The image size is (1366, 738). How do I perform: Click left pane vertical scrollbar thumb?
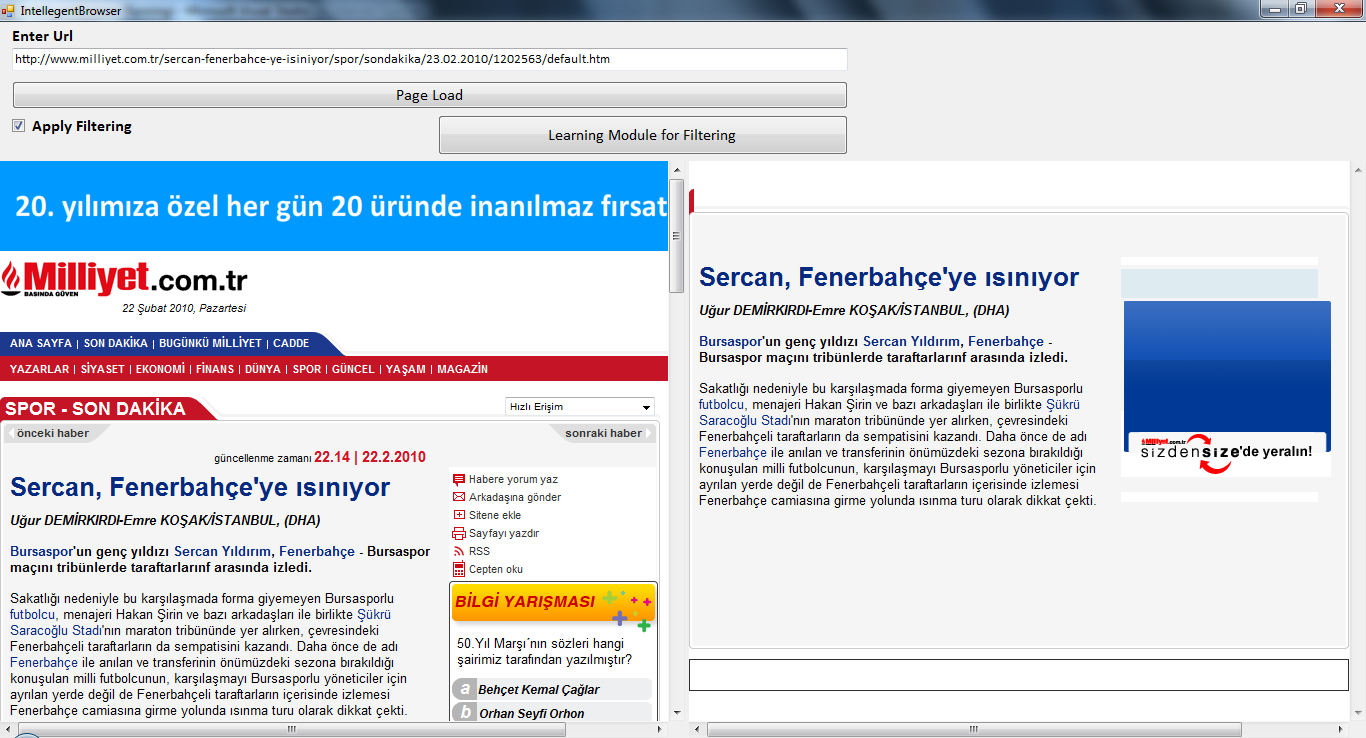(676, 236)
